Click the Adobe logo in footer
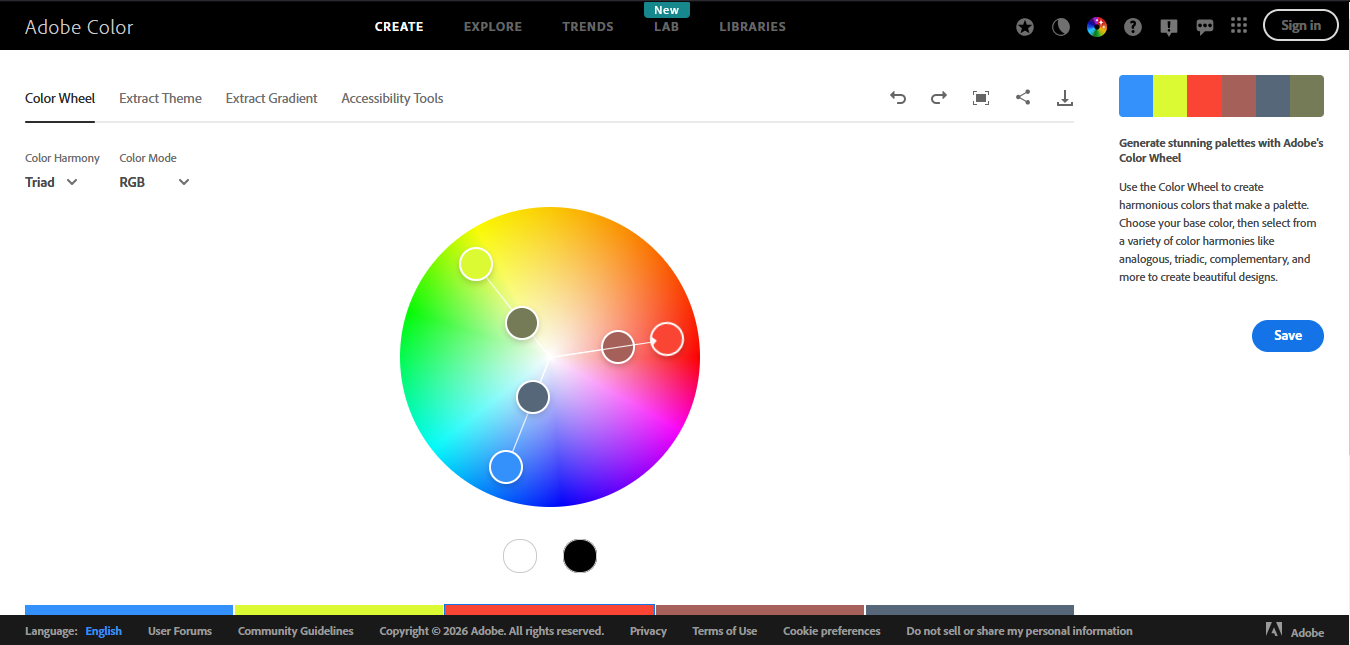This screenshot has height=645, width=1350. 1295,631
